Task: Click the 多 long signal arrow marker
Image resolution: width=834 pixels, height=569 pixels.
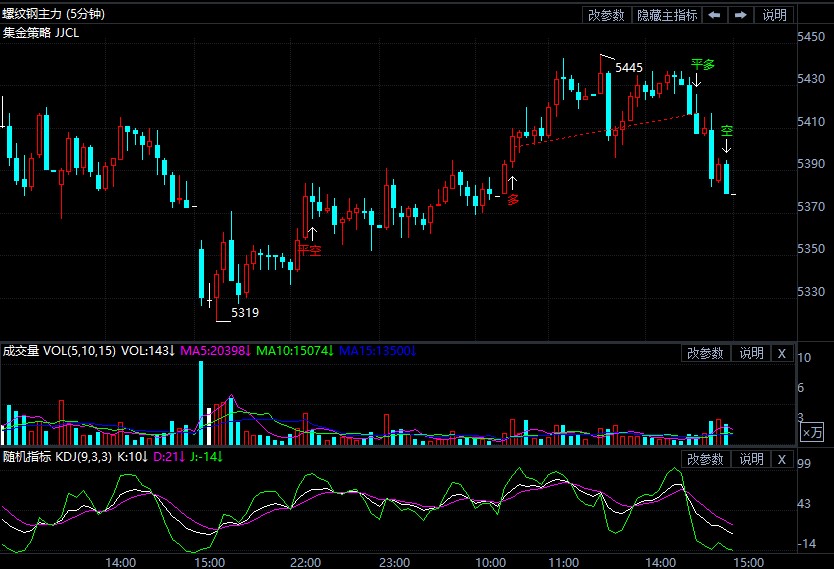Action: 513,183
